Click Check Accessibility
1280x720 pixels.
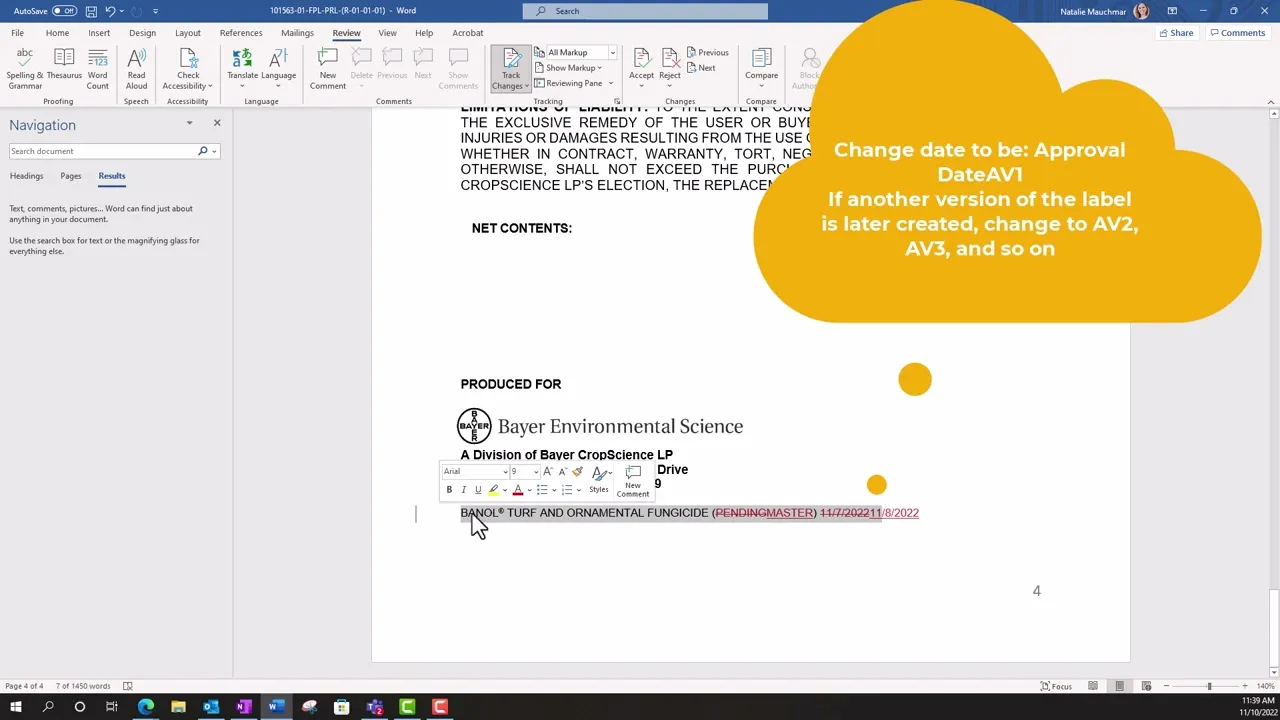click(188, 68)
